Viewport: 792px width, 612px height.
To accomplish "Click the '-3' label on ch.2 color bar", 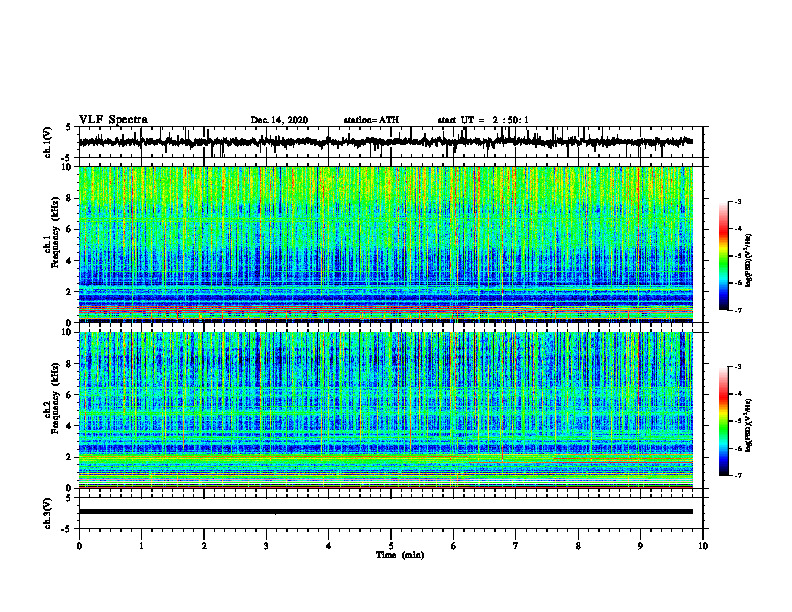I will coord(738,367).
